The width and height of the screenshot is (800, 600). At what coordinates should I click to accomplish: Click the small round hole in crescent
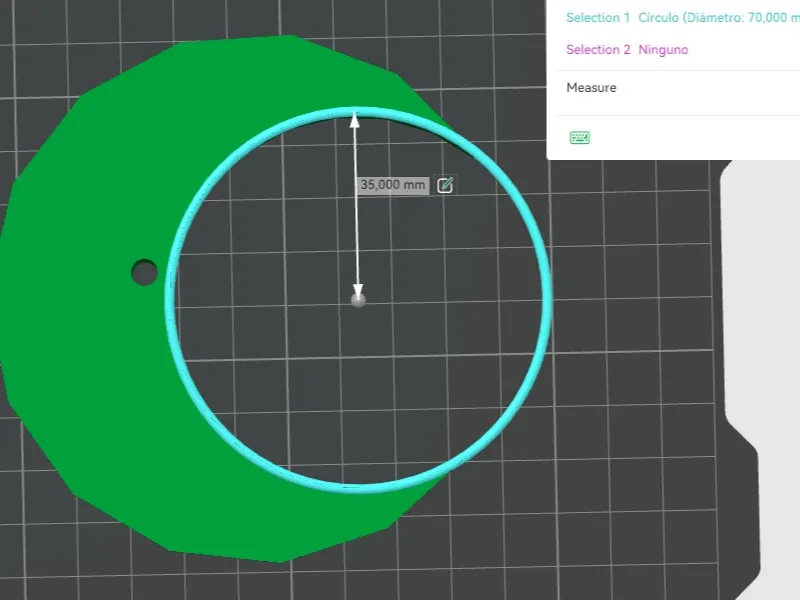tap(144, 272)
